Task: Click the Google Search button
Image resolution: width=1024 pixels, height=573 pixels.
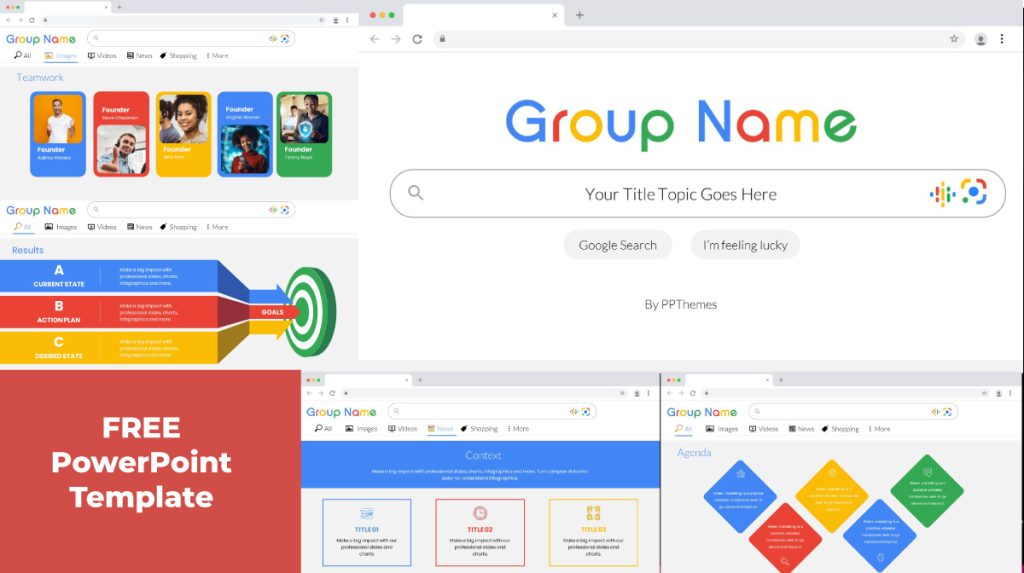Action: [618, 245]
